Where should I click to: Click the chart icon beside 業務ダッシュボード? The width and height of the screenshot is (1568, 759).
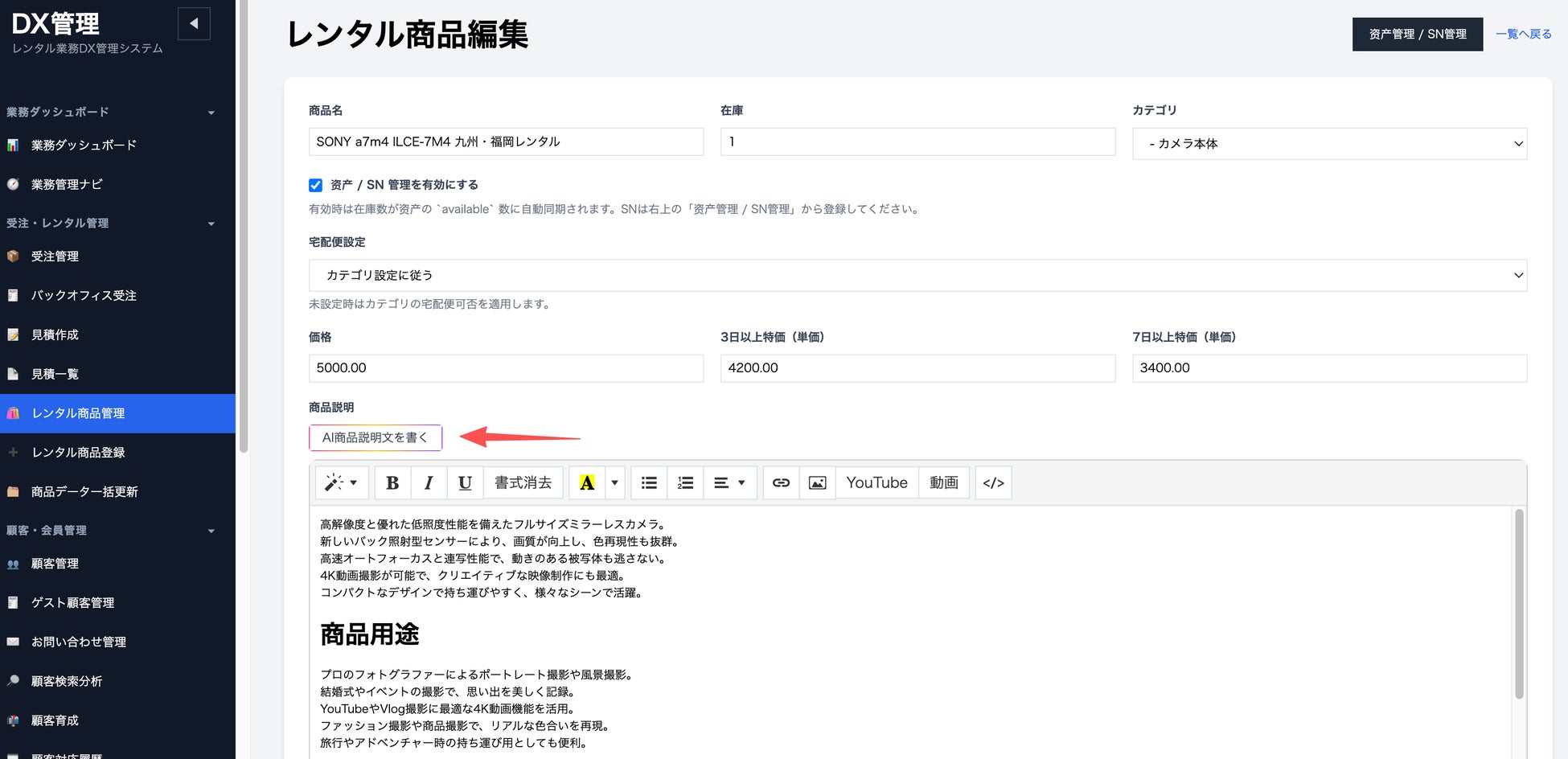13,145
